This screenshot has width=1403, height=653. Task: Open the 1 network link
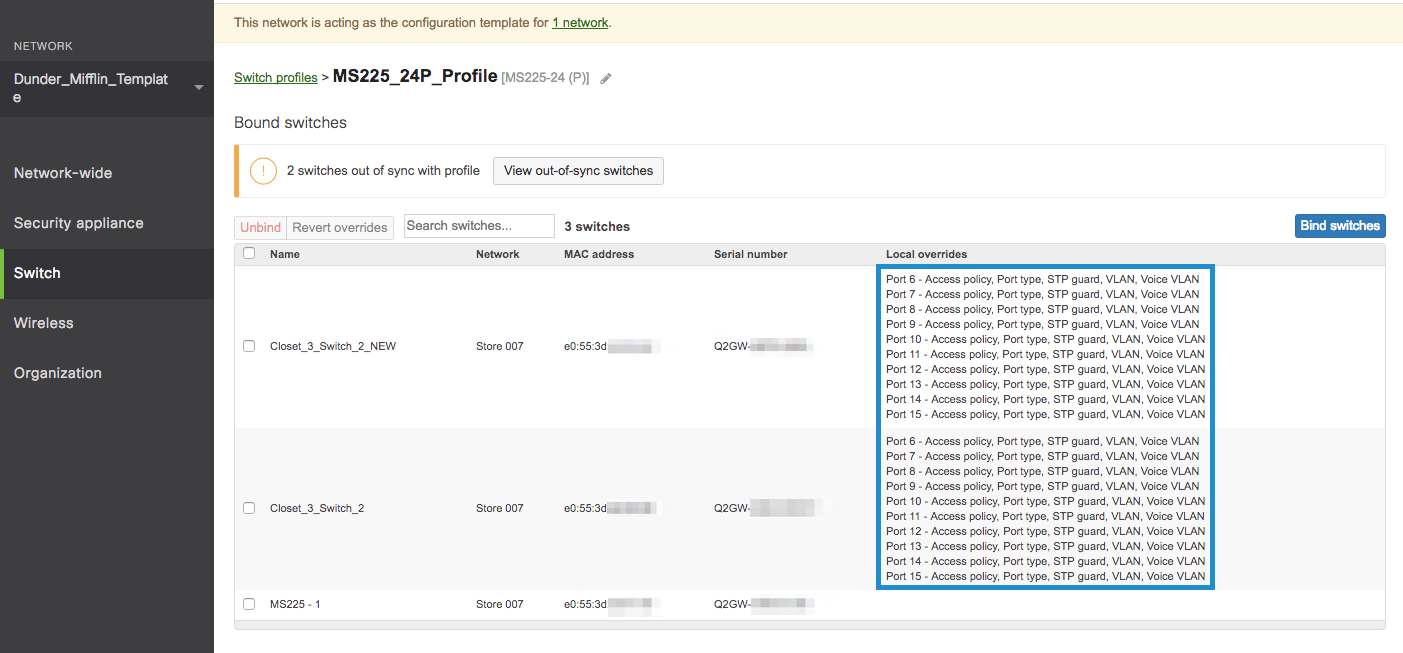(x=580, y=22)
